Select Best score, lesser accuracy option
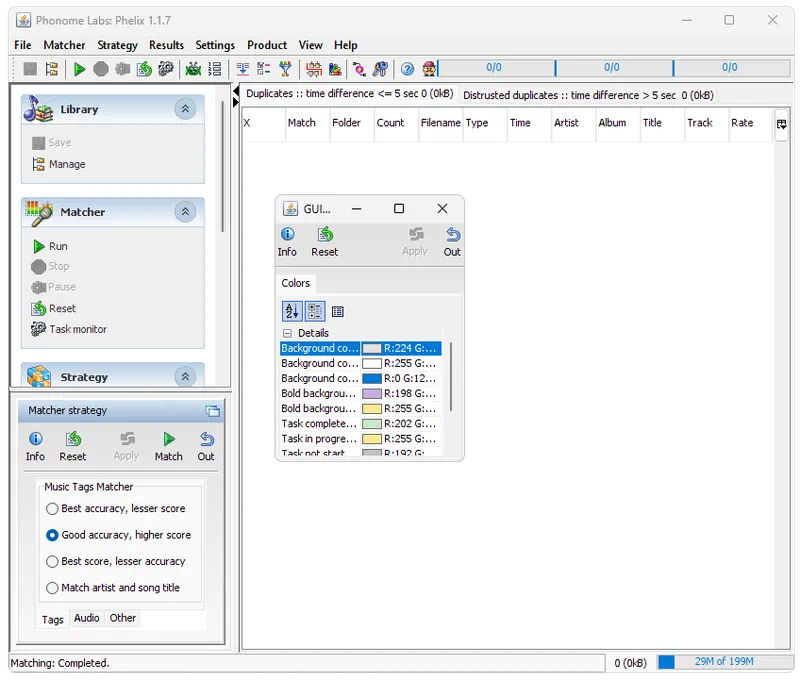This screenshot has height=680, width=800. click(115, 562)
